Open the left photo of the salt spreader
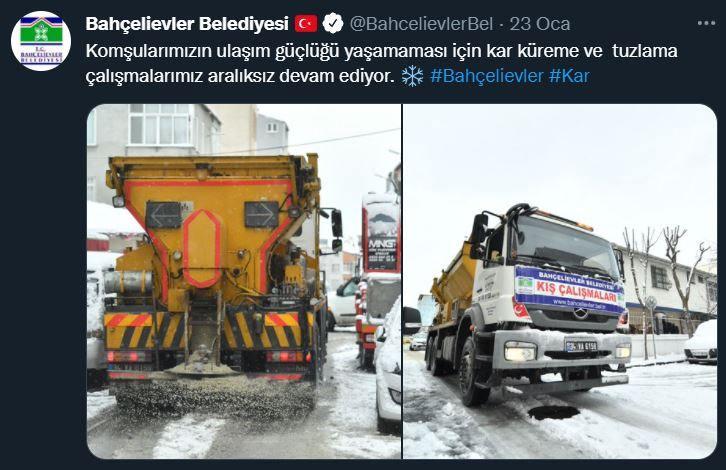Screen dimensions: 726x470 (x=244, y=281)
